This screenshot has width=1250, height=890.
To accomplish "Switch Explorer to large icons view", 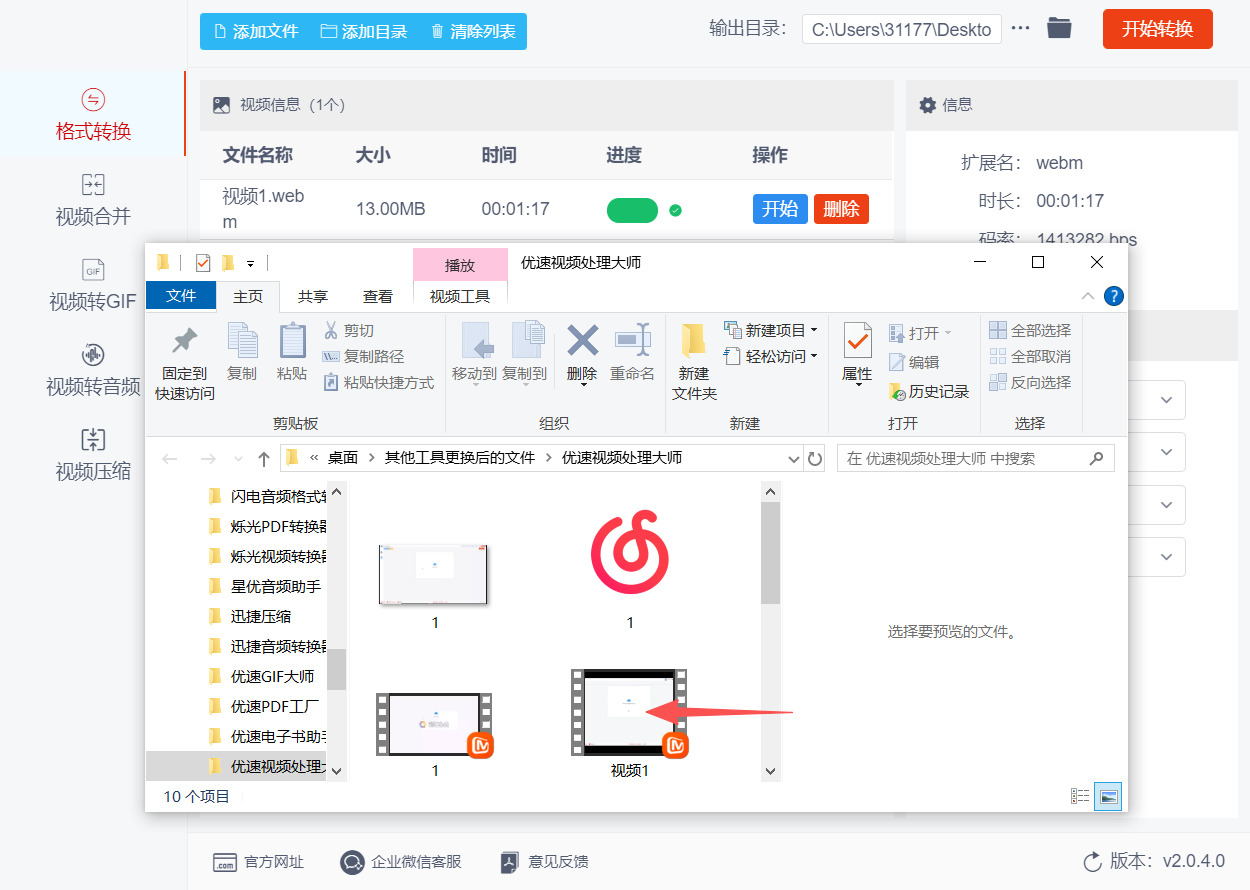I will 1107,796.
